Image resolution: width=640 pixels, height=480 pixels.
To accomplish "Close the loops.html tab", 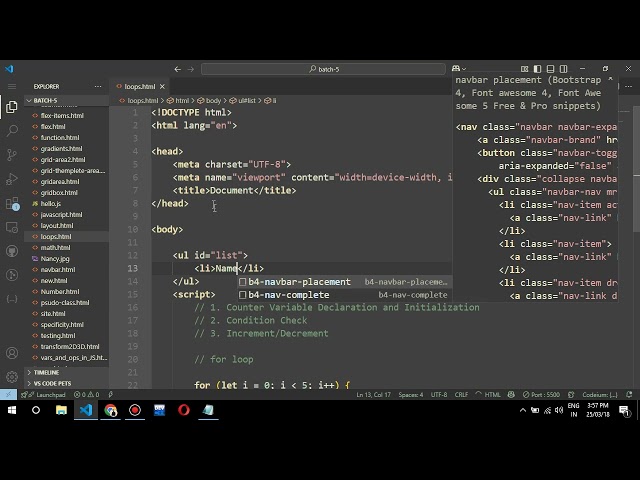I will click(162, 87).
